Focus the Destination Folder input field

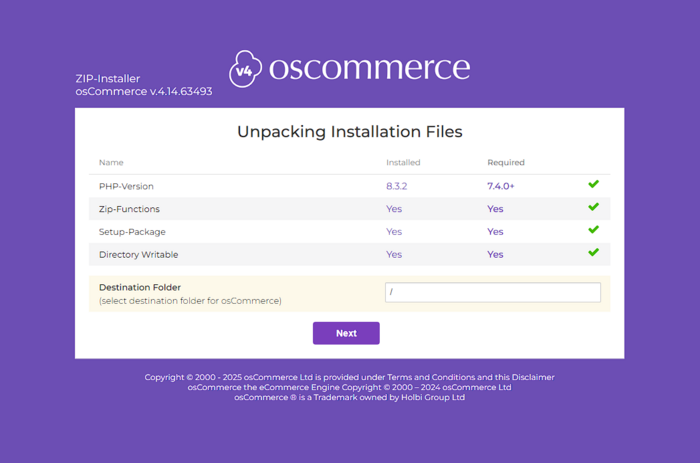point(493,292)
